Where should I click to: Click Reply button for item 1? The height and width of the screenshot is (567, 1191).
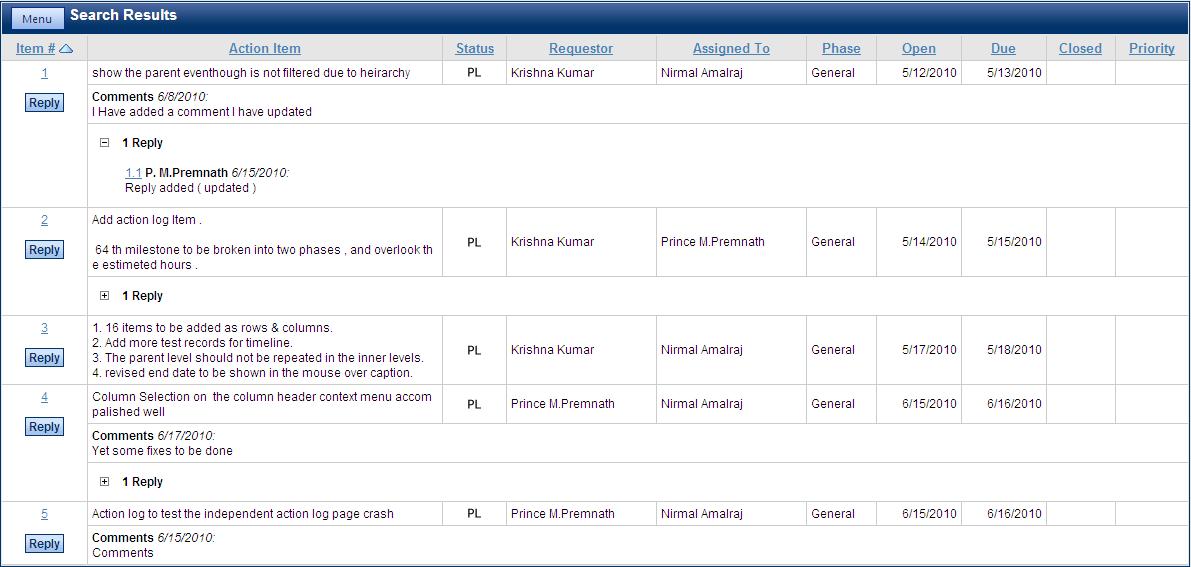(44, 103)
